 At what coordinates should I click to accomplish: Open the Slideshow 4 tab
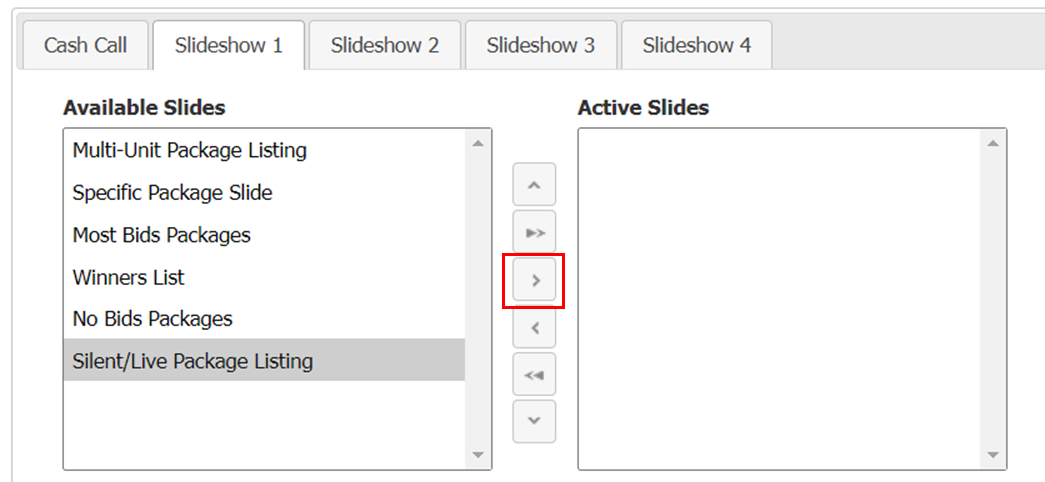[x=697, y=45]
